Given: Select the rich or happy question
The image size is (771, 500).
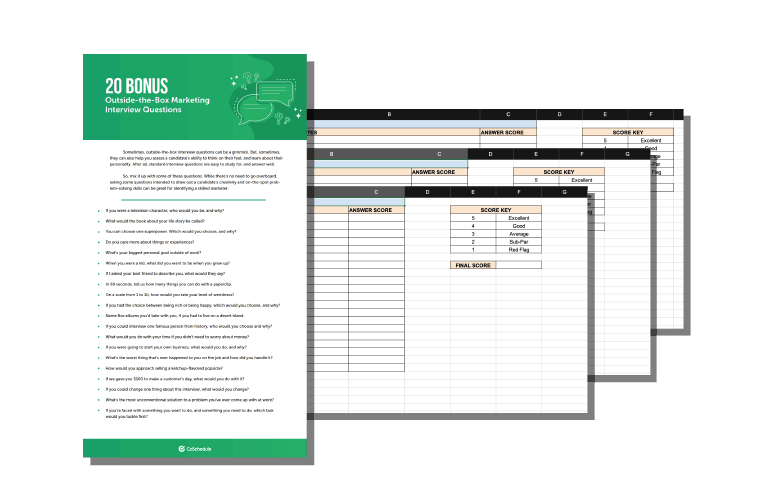Looking at the screenshot, I should click(193, 305).
